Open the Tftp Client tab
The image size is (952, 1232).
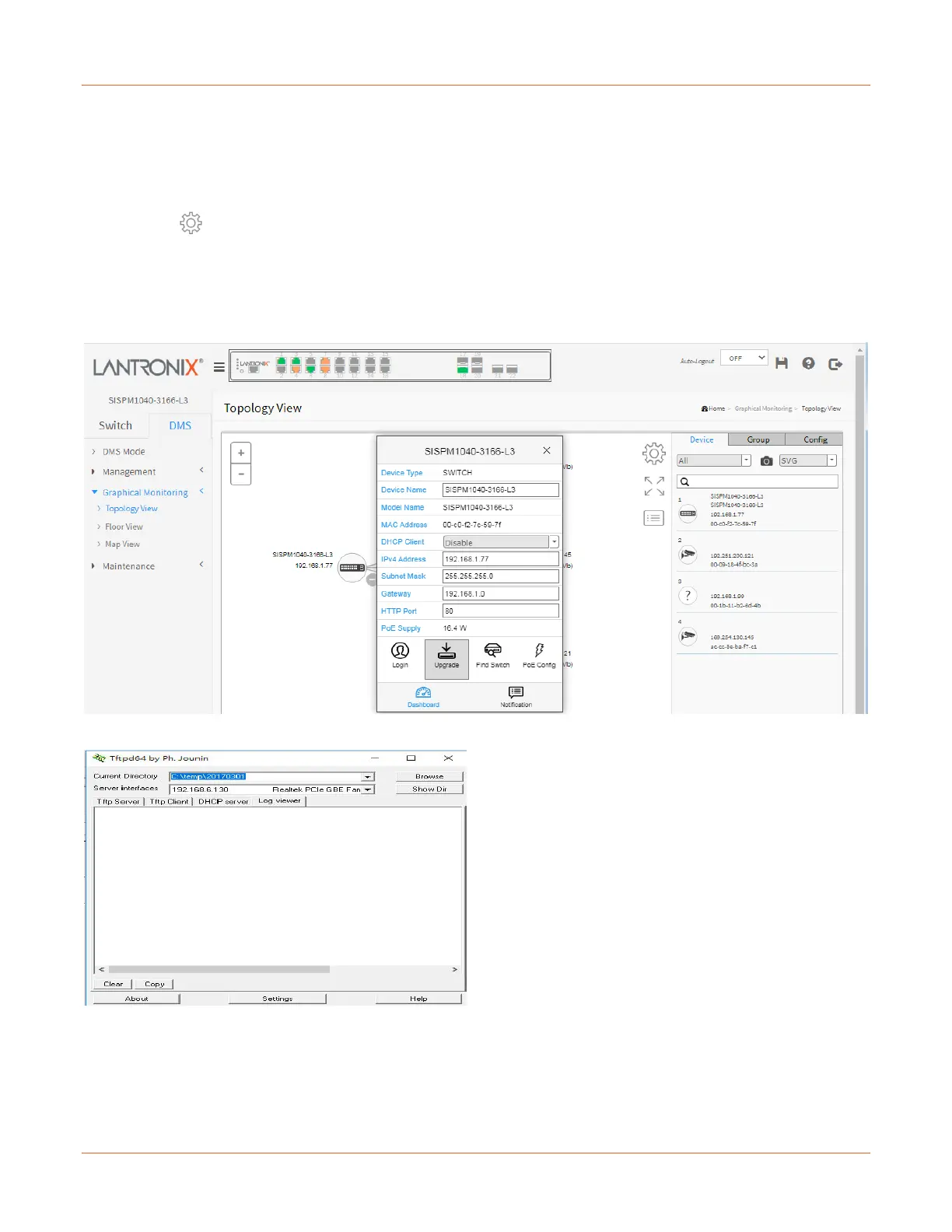click(169, 801)
